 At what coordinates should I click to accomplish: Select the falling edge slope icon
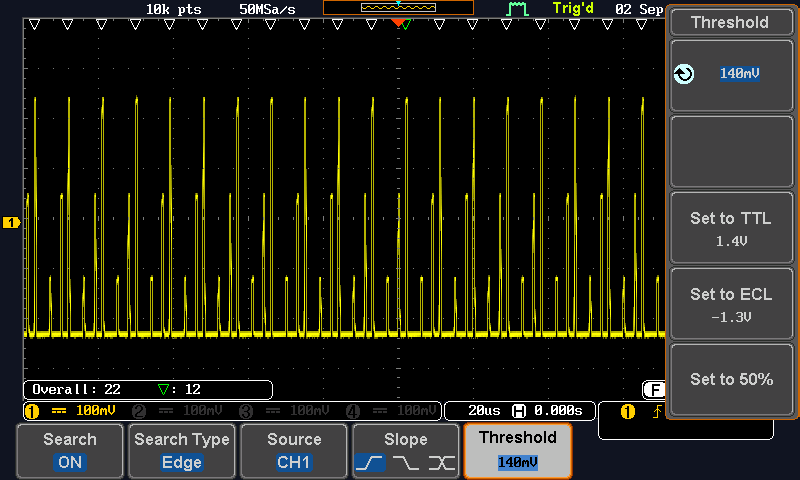406,463
